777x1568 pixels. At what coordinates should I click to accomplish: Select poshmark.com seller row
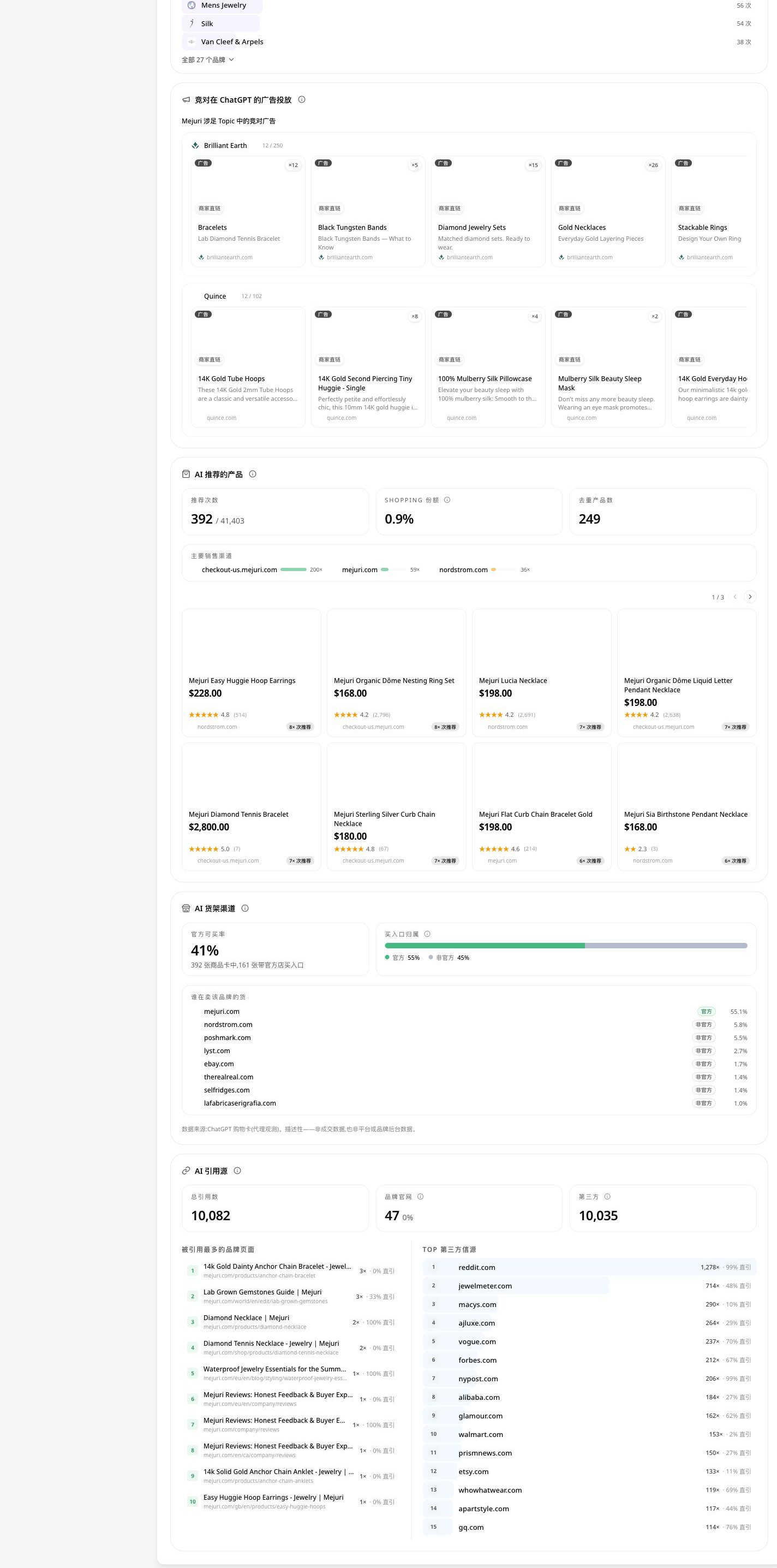point(469,1038)
